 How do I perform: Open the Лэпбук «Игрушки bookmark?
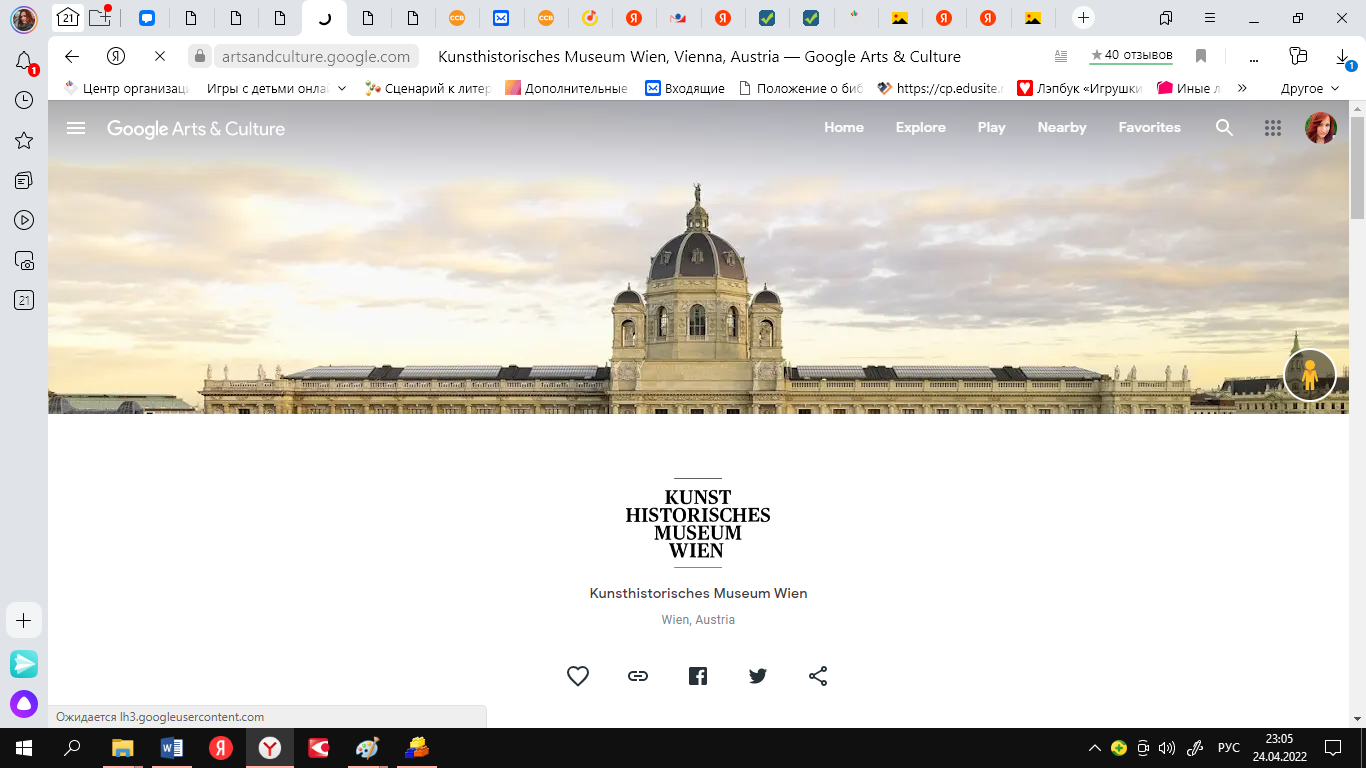click(1080, 88)
